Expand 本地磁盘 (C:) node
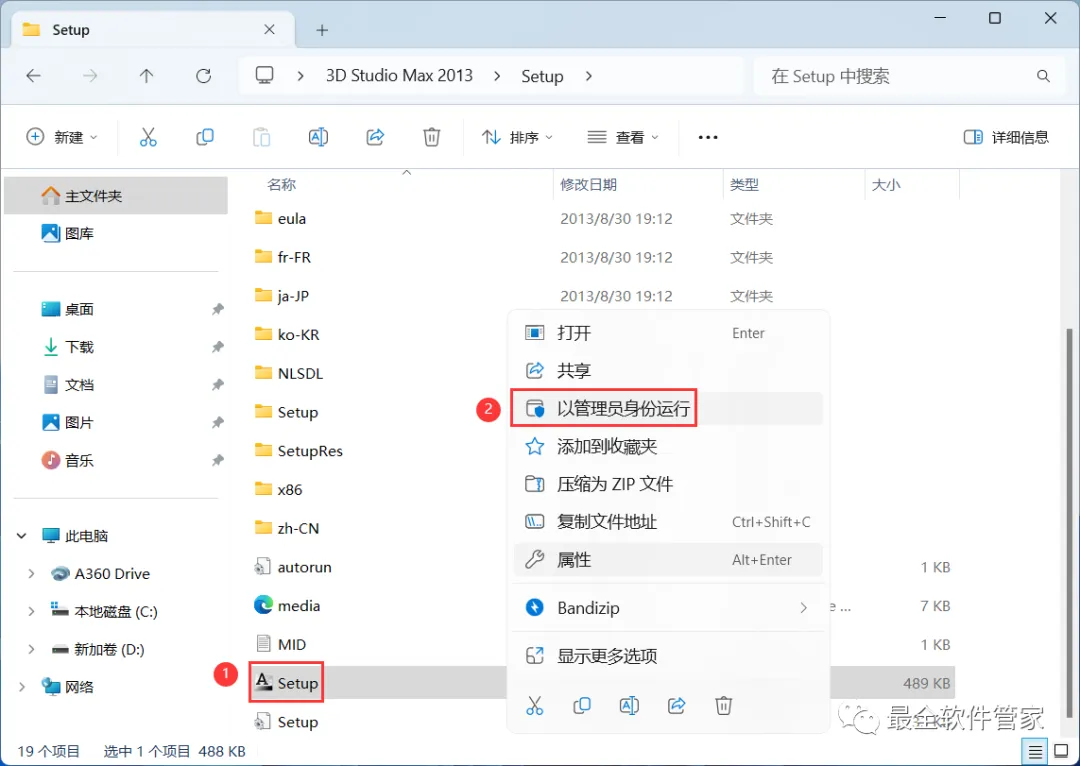 click(x=31, y=612)
